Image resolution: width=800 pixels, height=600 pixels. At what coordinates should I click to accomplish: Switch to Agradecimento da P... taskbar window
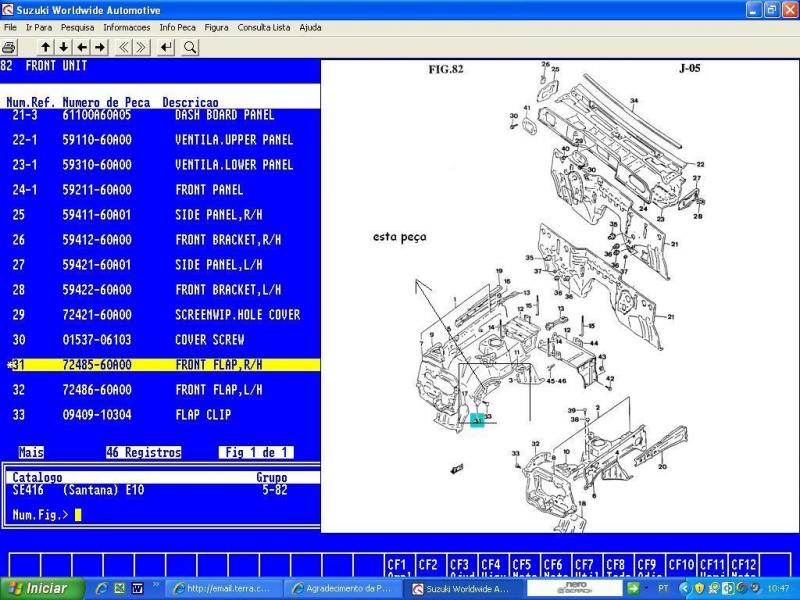(343, 589)
